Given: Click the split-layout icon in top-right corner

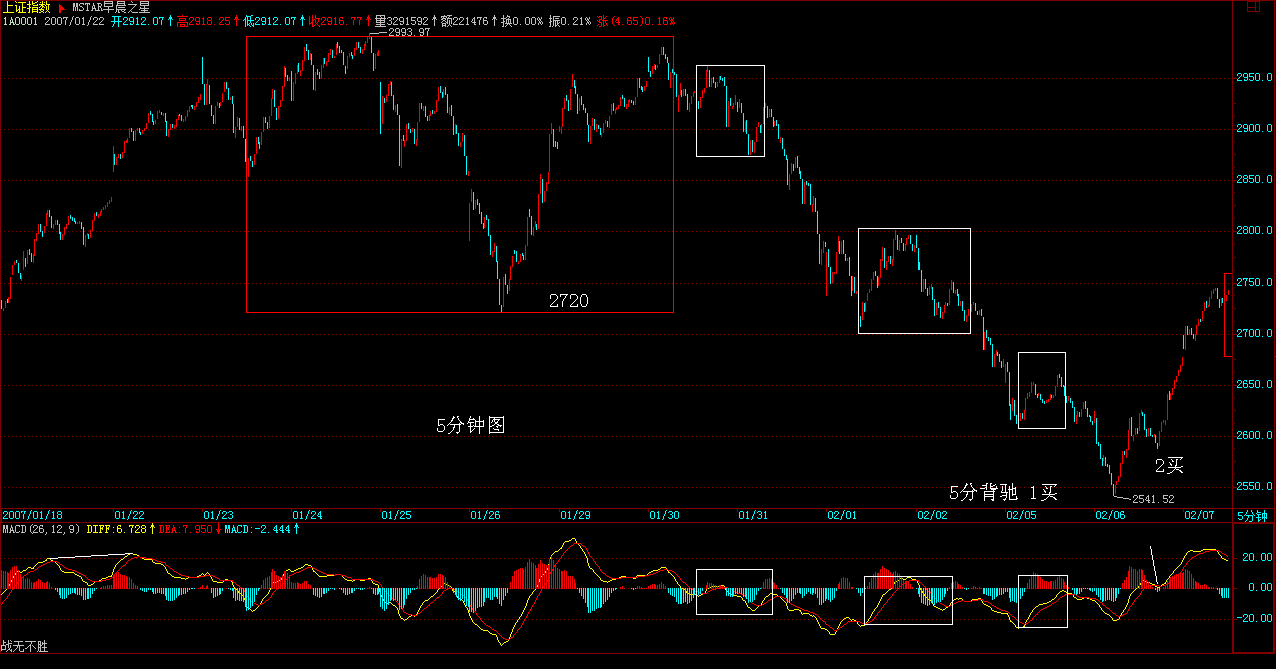Looking at the screenshot, I should click(1251, 7).
